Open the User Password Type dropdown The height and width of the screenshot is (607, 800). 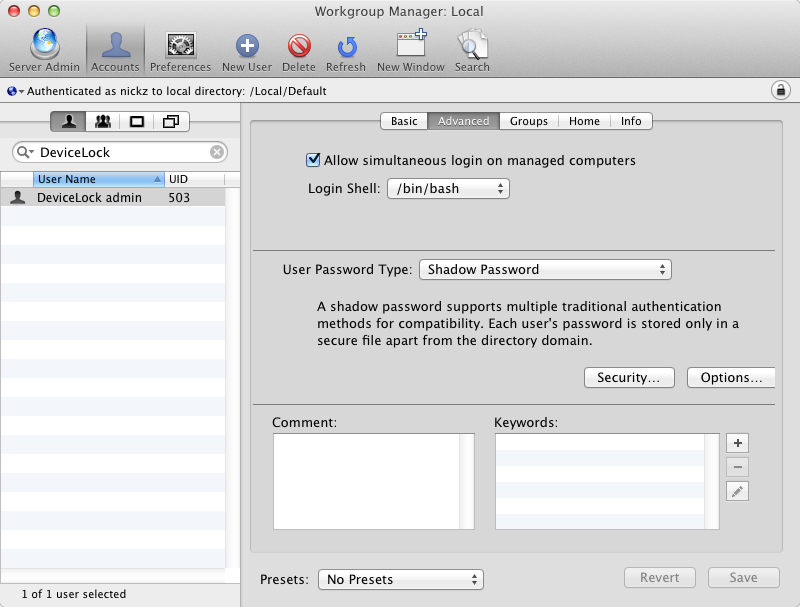click(x=545, y=269)
